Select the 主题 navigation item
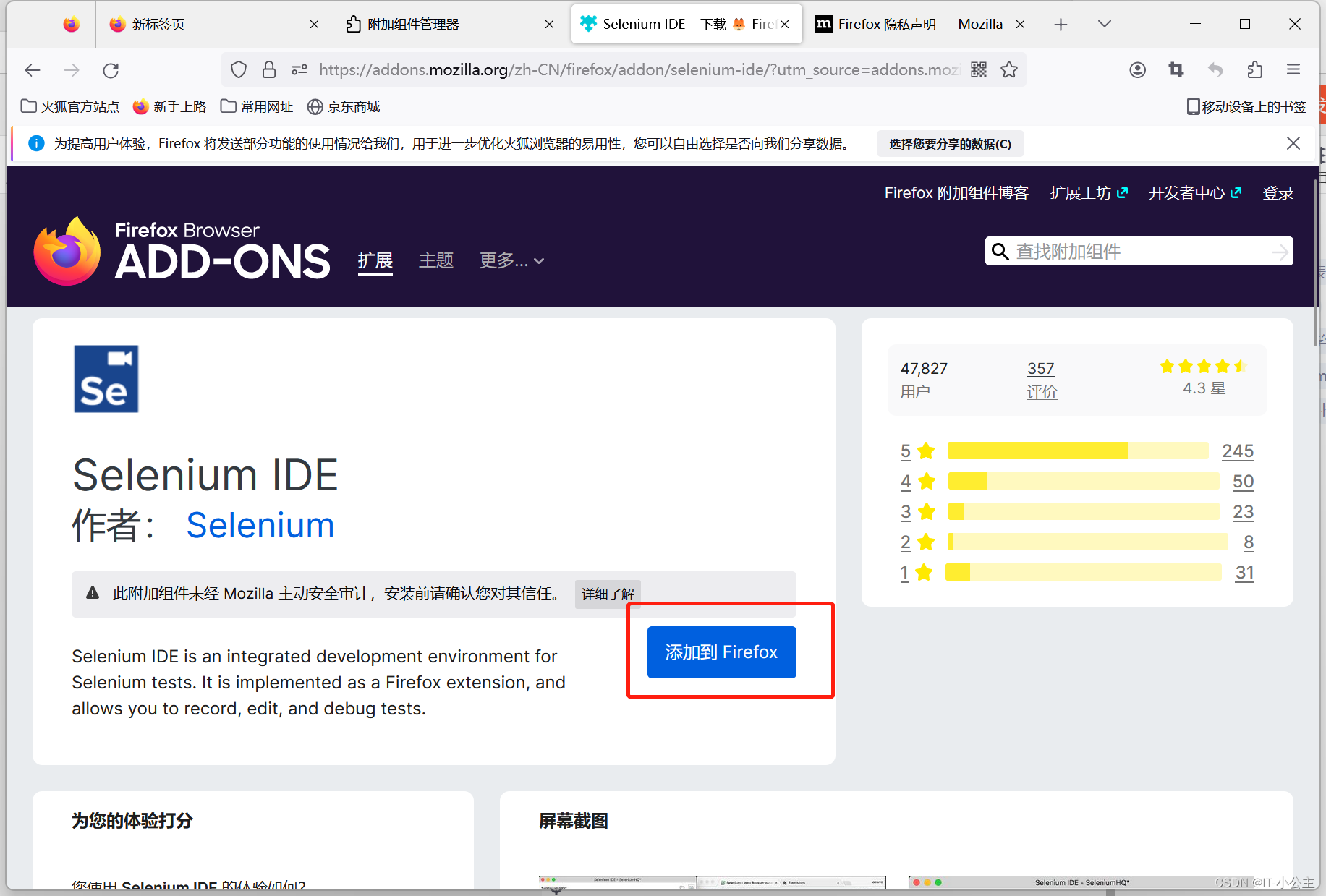The height and width of the screenshot is (896, 1326). pyautogui.click(x=436, y=260)
